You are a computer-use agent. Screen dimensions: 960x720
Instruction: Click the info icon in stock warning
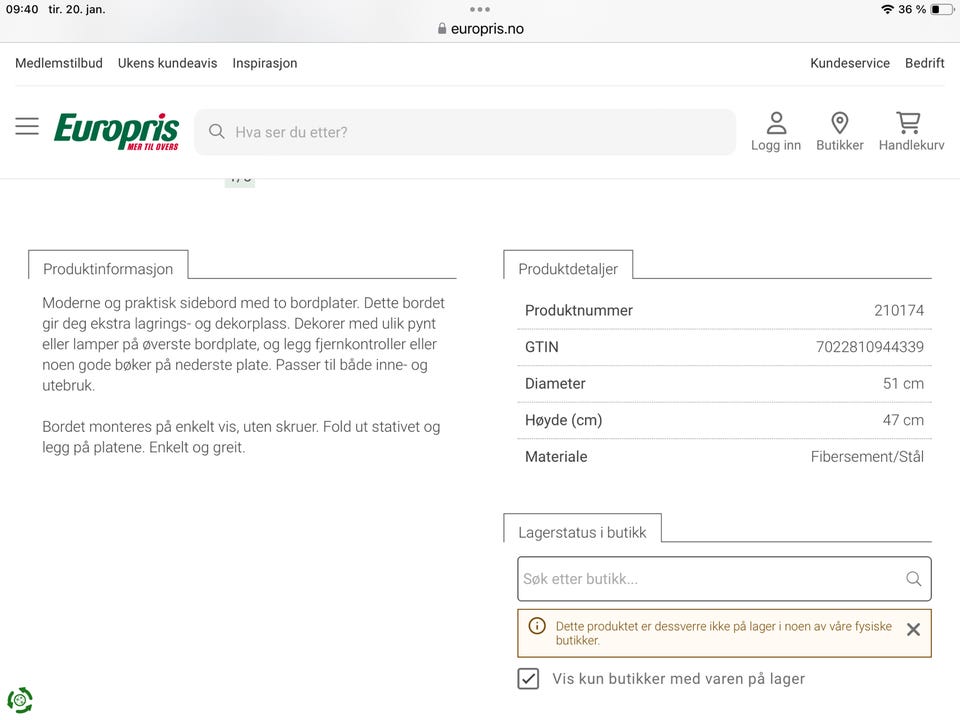click(537, 626)
